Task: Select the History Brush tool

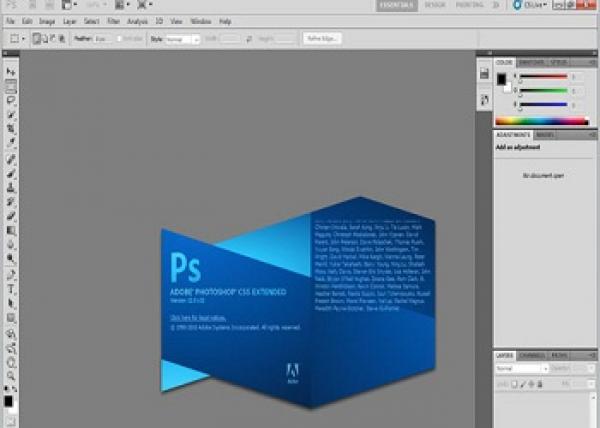Action: click(11, 202)
